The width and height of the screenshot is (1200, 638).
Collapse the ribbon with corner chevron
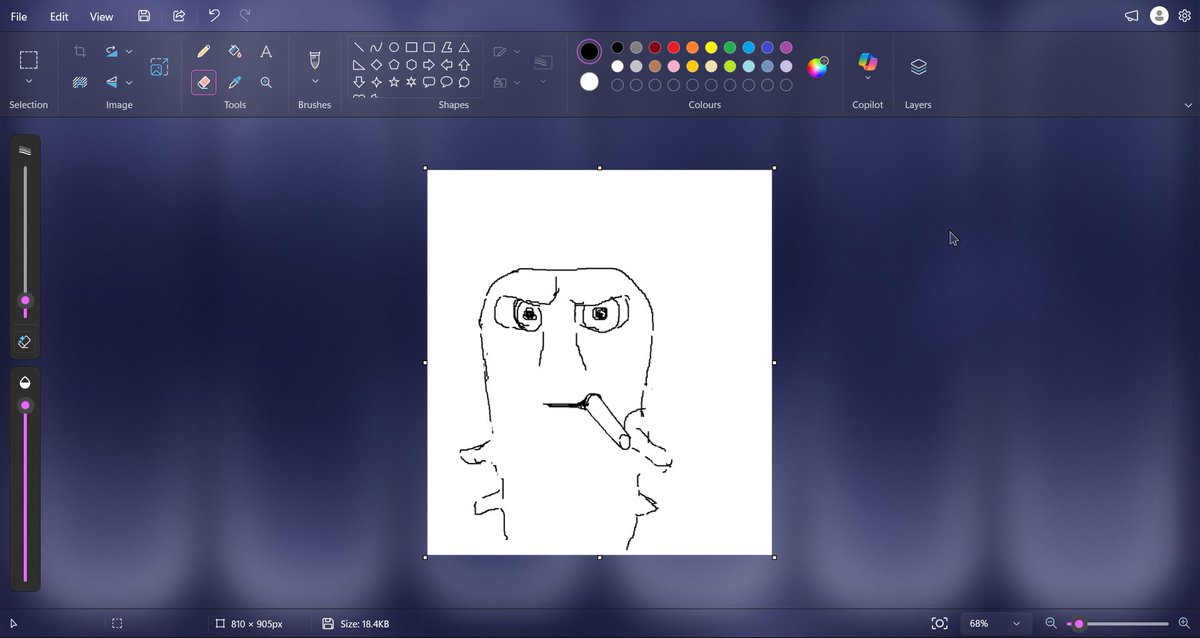tap(1188, 105)
